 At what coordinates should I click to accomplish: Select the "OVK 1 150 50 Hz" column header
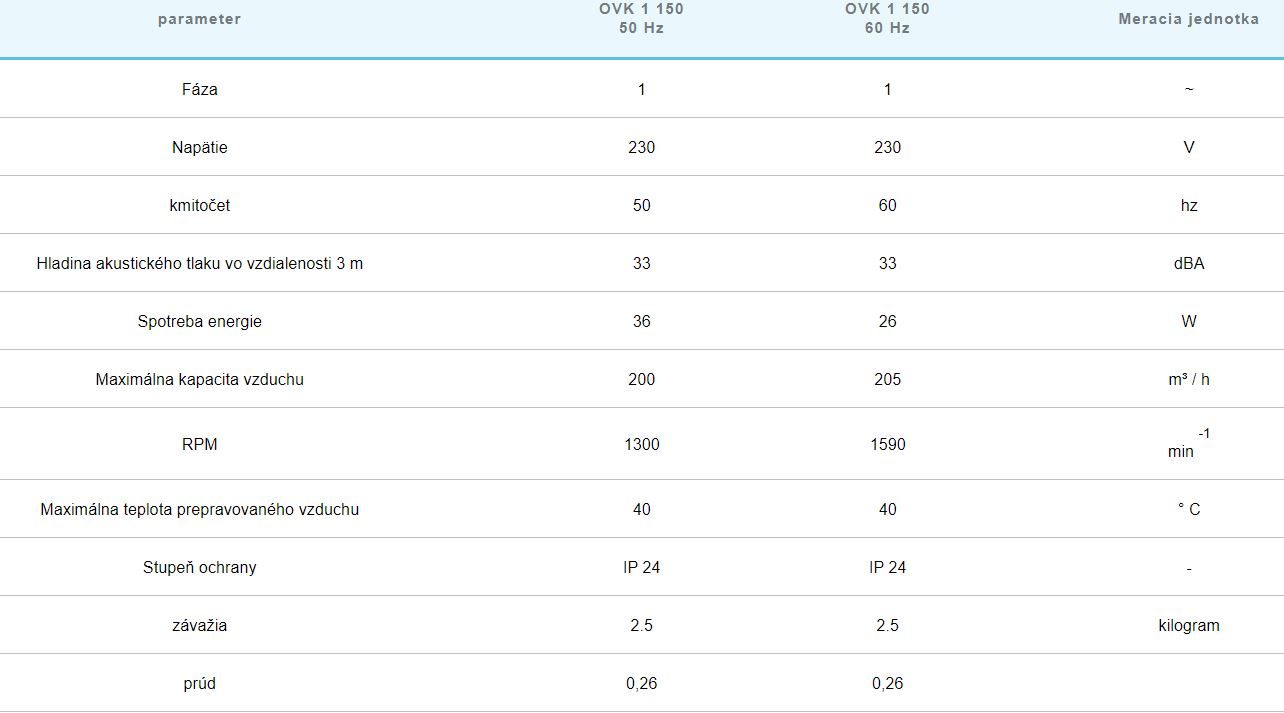click(x=641, y=19)
